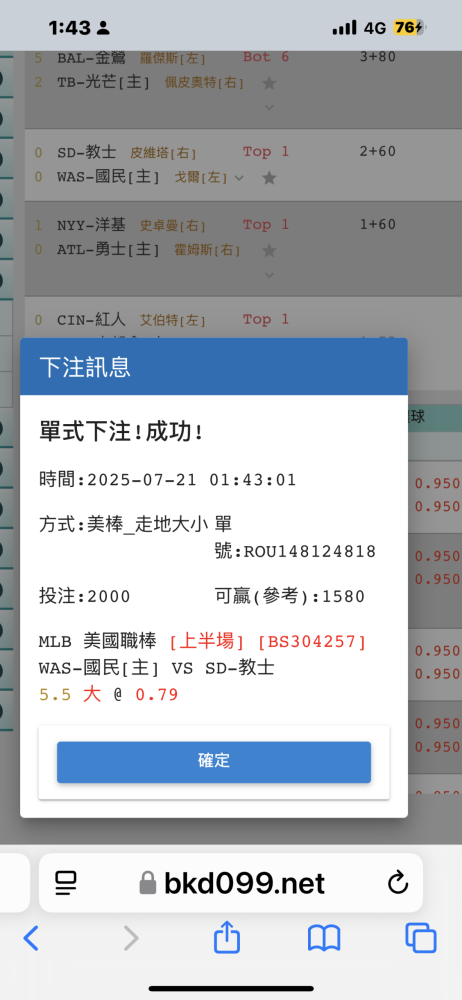Tap the bet number ROU148124818
The image size is (462, 1000).
[x=309, y=552]
